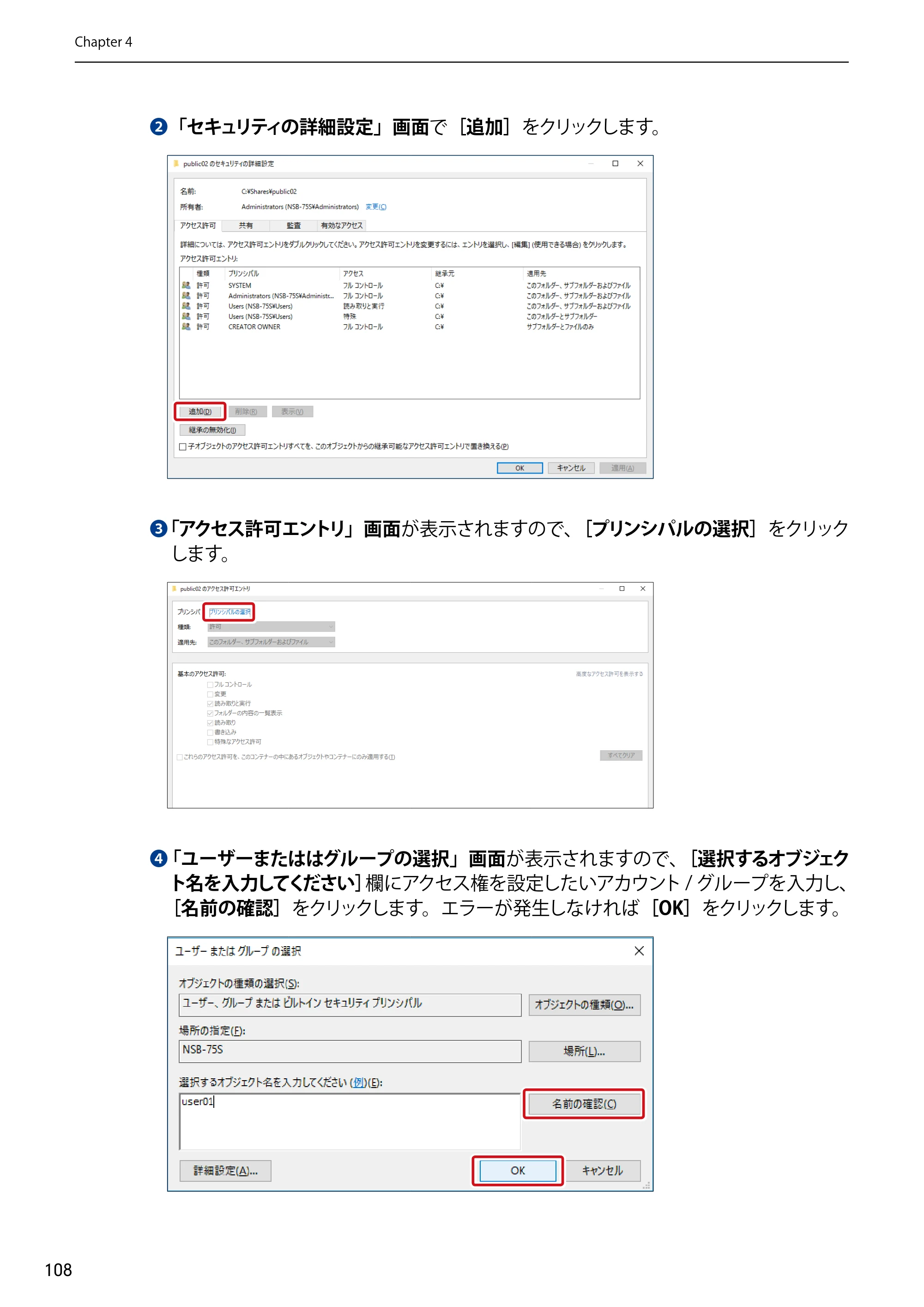Toggle the 特殊なアクセス許可 checkbox
The image size is (924, 1307).
[211, 742]
